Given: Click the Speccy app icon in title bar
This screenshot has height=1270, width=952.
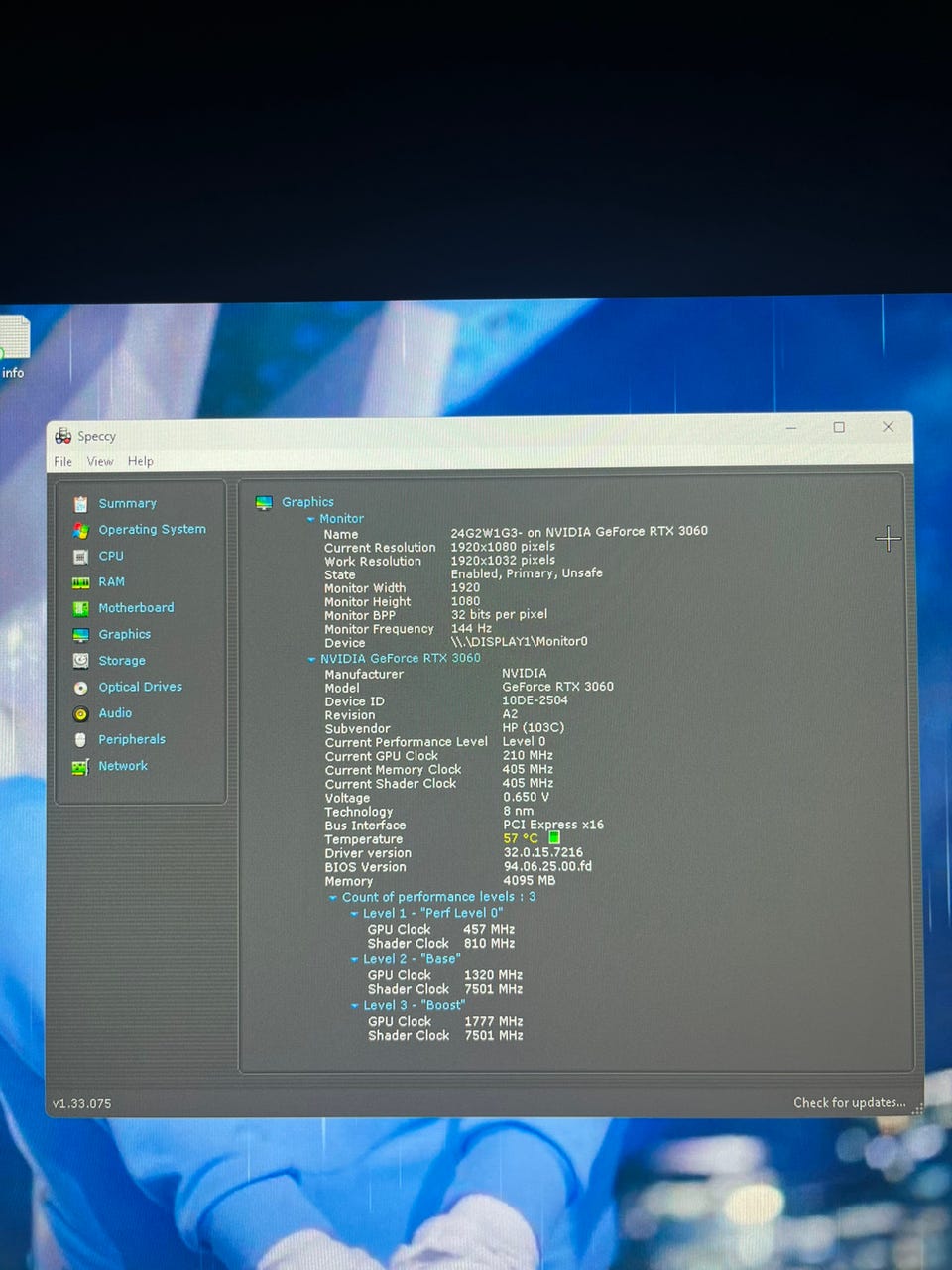Looking at the screenshot, I should (63, 436).
